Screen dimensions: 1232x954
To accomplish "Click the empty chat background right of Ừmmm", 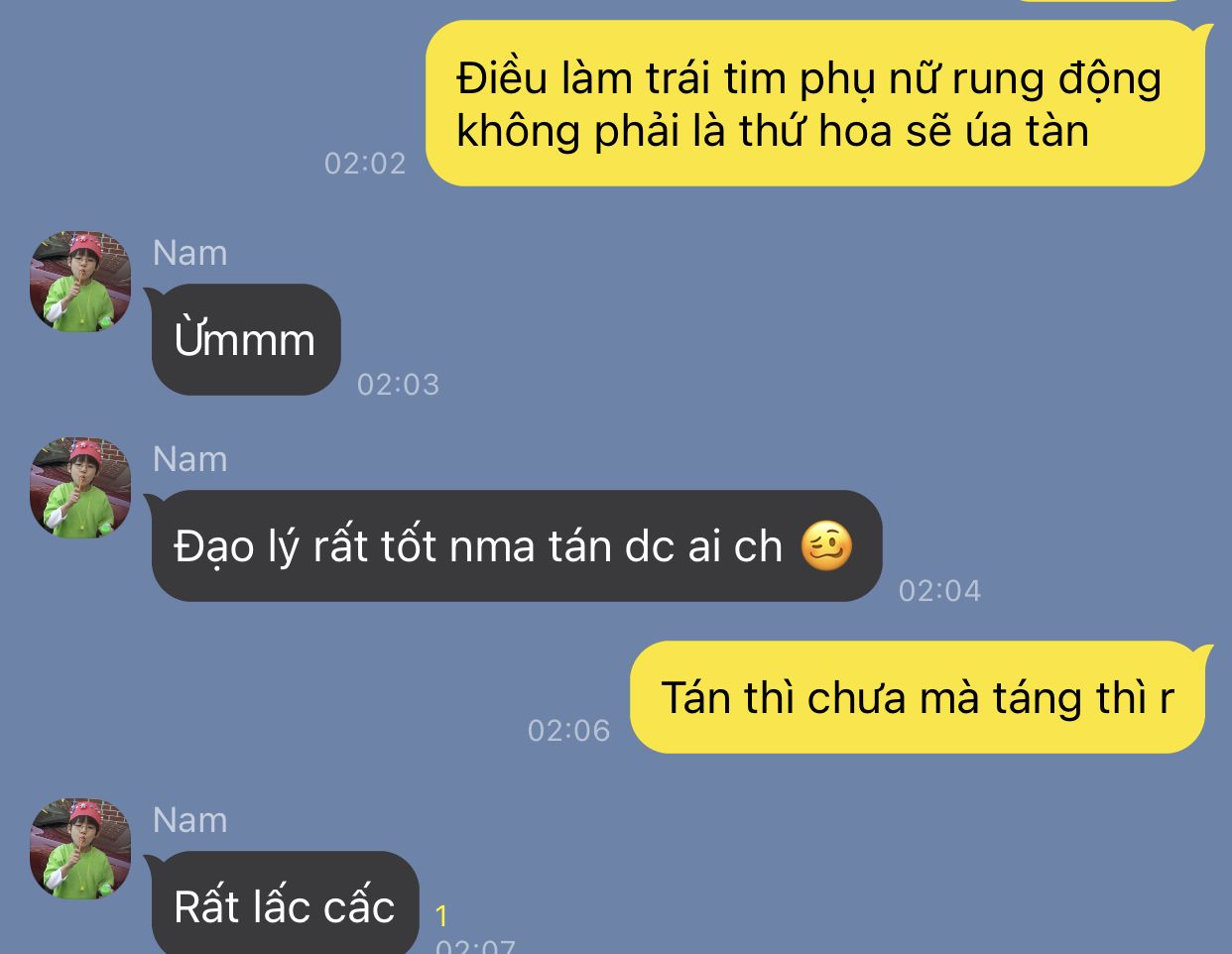I will (x=794, y=337).
